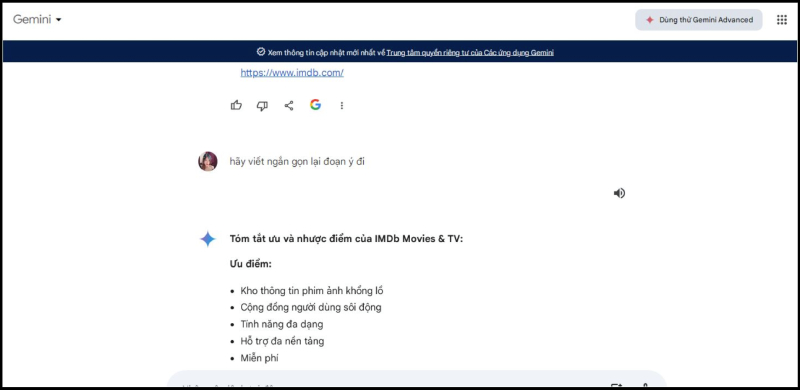Image resolution: width=800 pixels, height=390 pixels.
Task: Click the user profile avatar
Action: 208,161
